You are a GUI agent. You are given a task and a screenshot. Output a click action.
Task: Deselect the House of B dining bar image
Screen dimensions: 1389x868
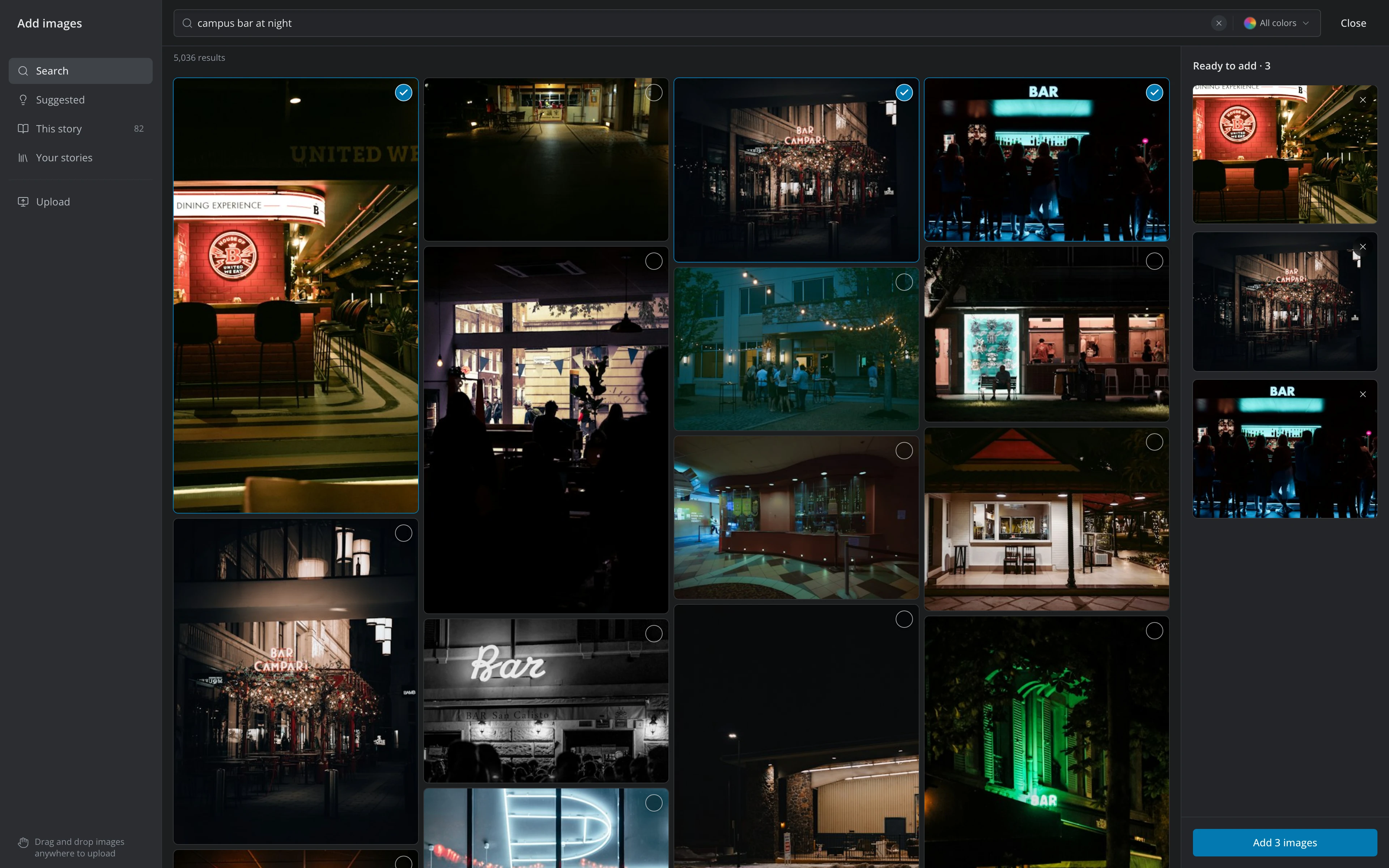tap(404, 93)
